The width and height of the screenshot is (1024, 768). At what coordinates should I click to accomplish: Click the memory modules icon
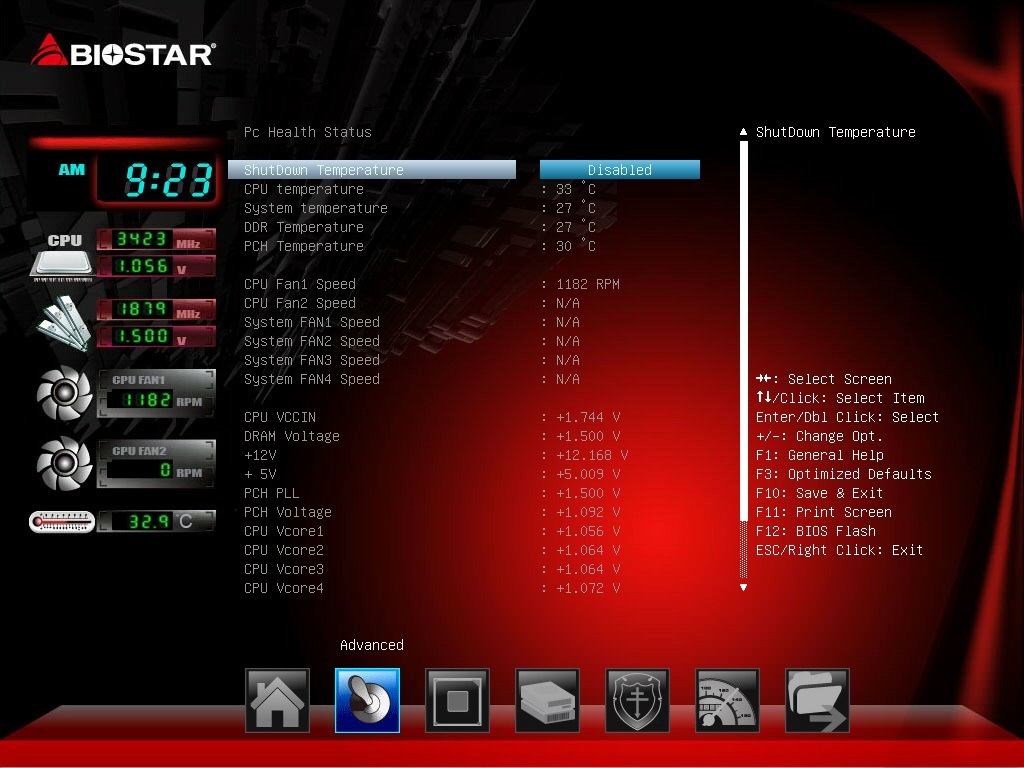click(x=64, y=325)
